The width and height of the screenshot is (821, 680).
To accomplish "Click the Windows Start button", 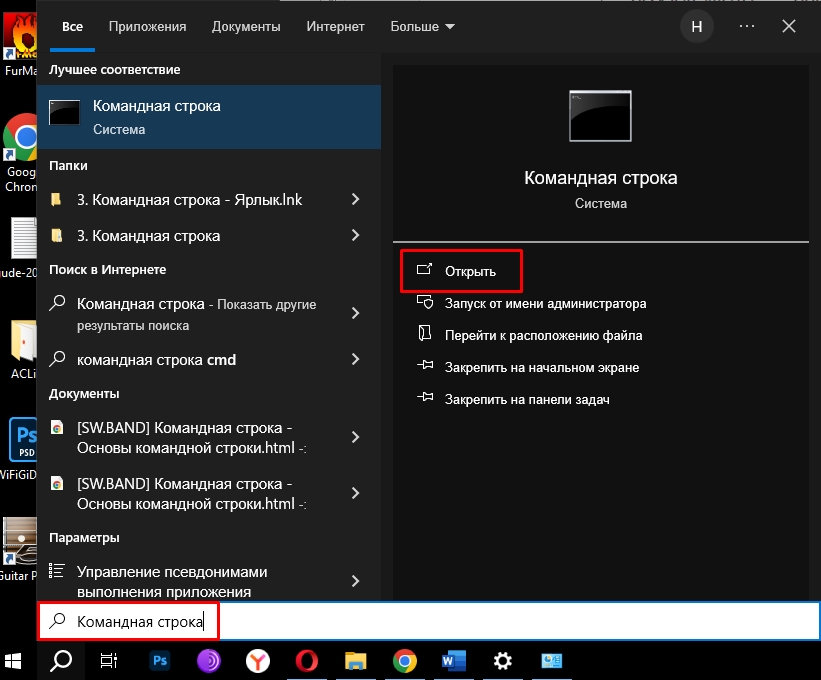I will [x=14, y=660].
